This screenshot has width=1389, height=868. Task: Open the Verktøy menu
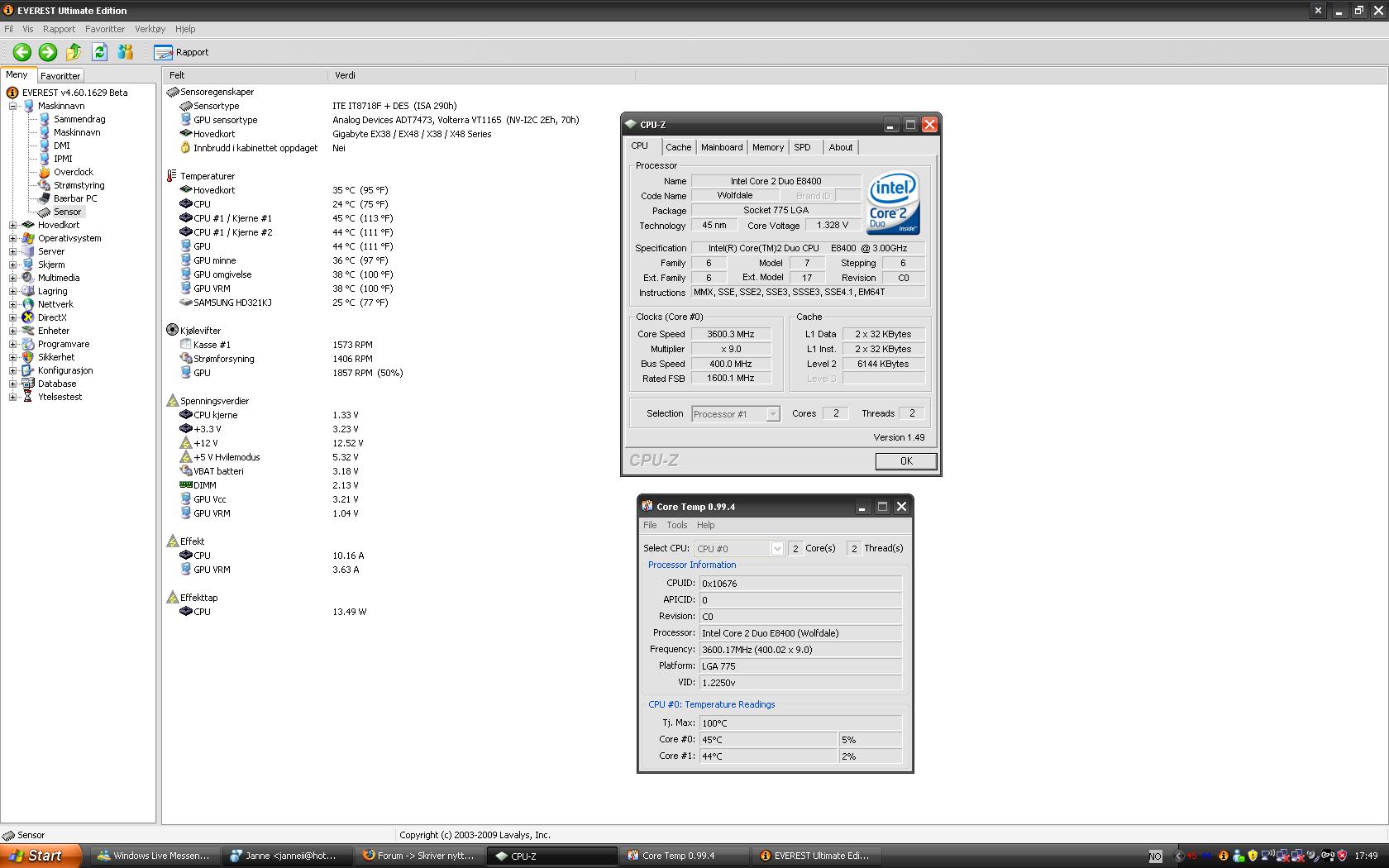point(150,29)
